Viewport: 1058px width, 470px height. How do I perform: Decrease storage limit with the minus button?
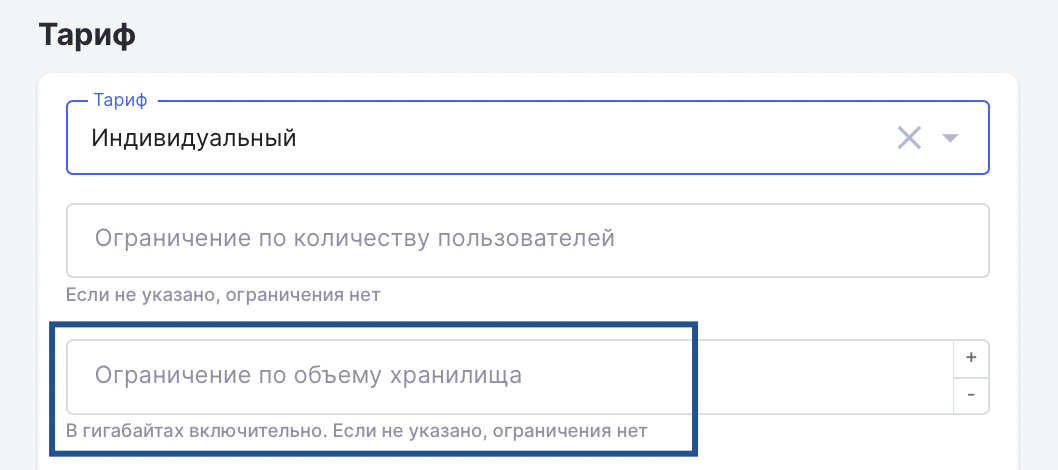click(971, 394)
